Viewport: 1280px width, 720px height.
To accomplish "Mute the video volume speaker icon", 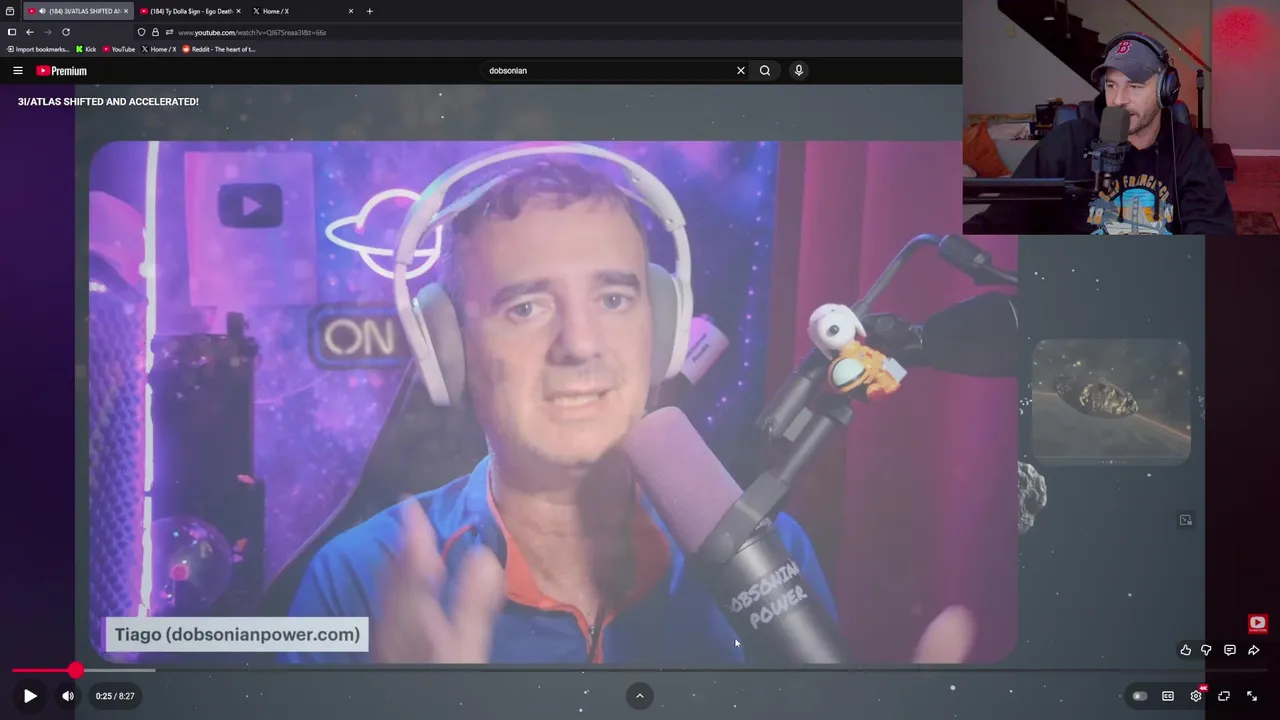I will click(68, 696).
